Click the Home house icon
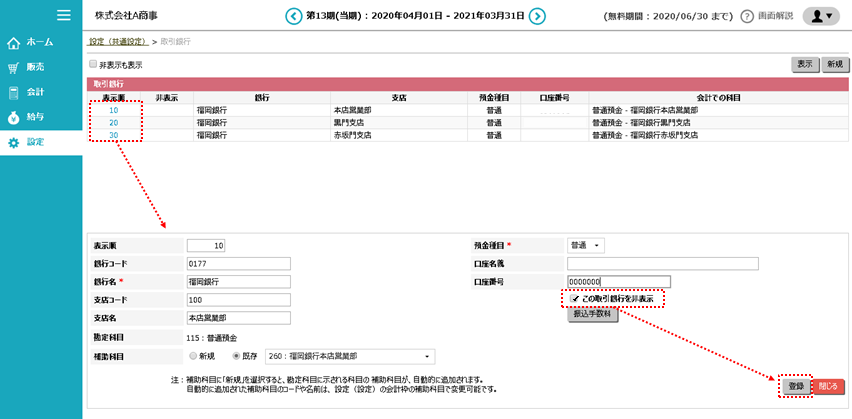Screen dimensions: 852x419 tap(14, 42)
